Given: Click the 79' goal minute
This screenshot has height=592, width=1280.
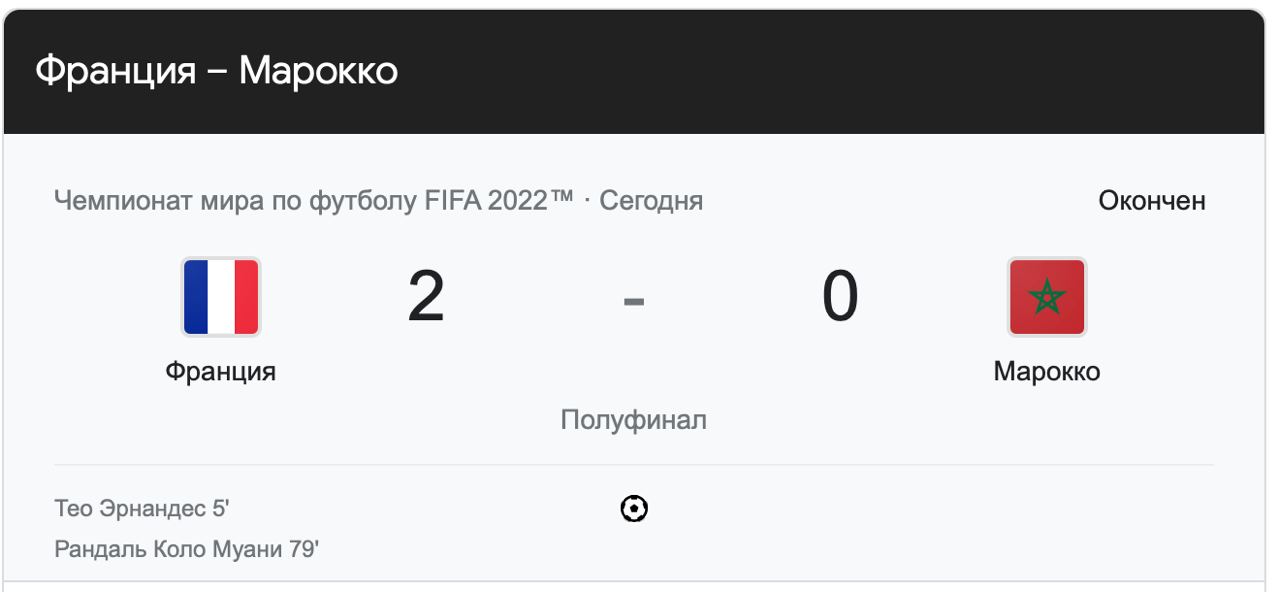Looking at the screenshot, I should 303,549.
